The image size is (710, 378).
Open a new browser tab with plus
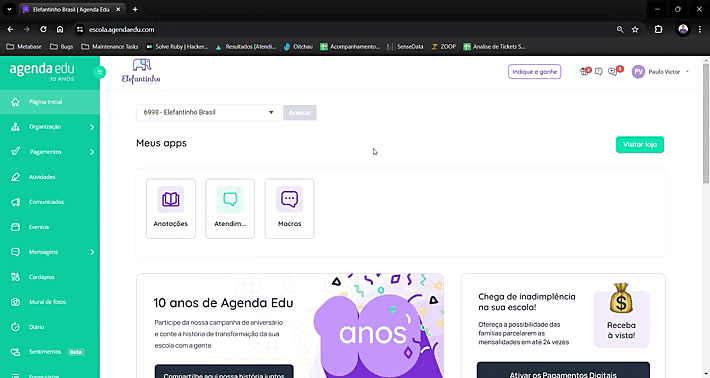tap(135, 9)
